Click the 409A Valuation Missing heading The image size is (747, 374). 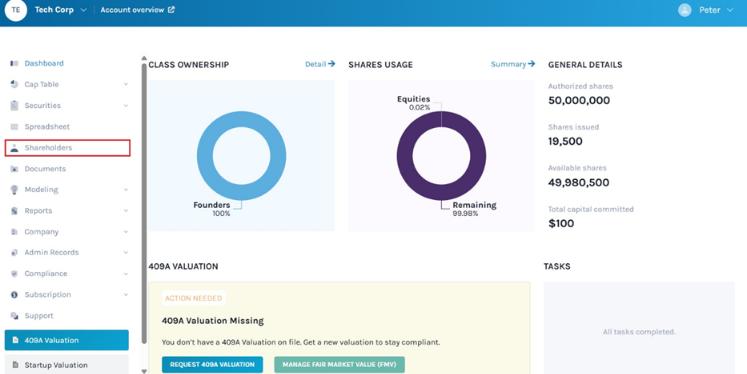tap(212, 321)
